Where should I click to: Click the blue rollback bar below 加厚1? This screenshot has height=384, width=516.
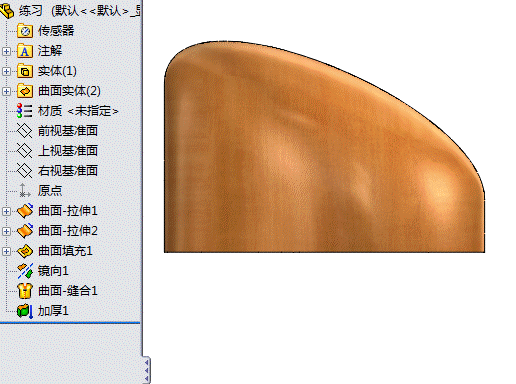point(70,323)
